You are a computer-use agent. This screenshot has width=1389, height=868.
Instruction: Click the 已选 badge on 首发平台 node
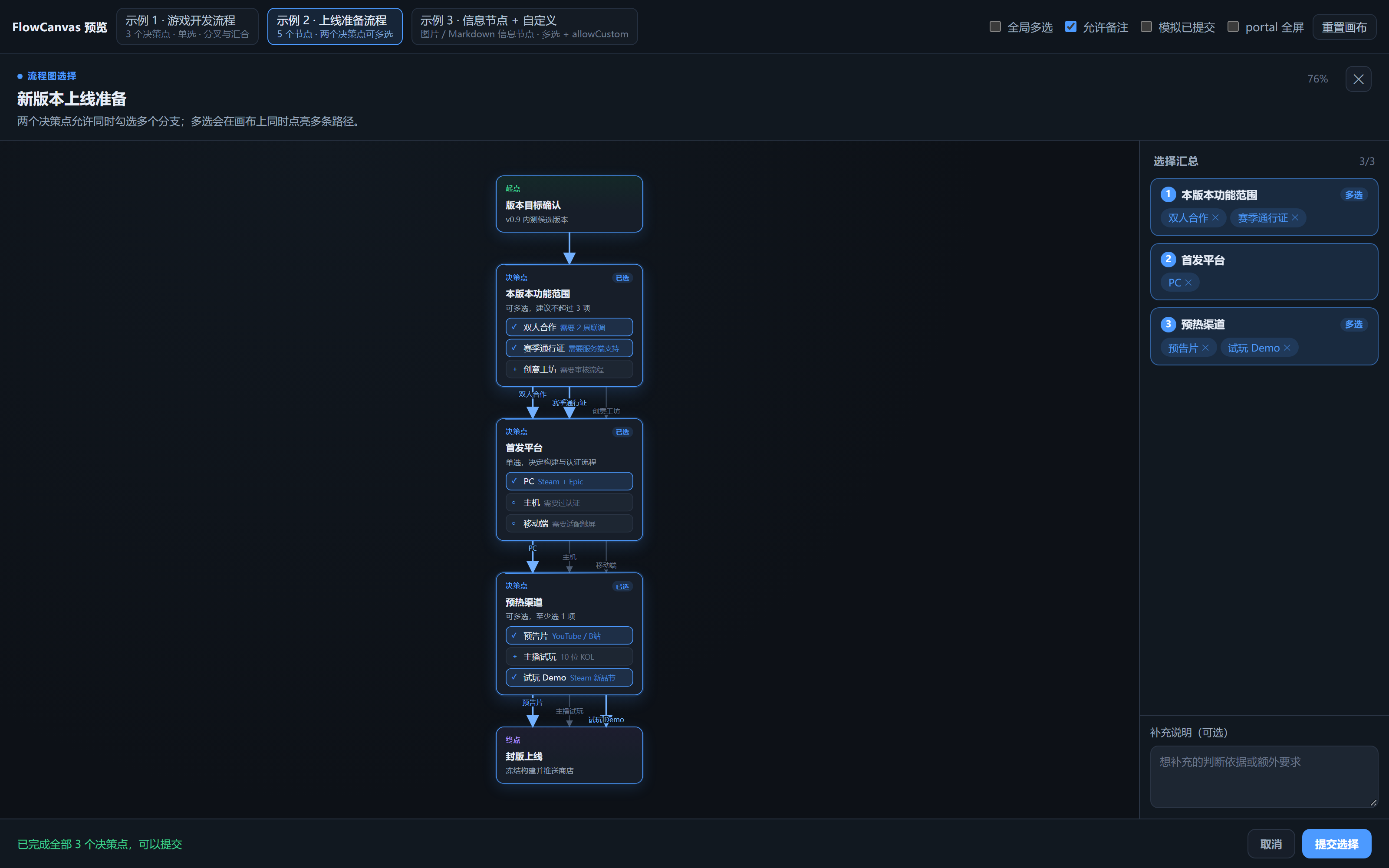[x=622, y=432]
